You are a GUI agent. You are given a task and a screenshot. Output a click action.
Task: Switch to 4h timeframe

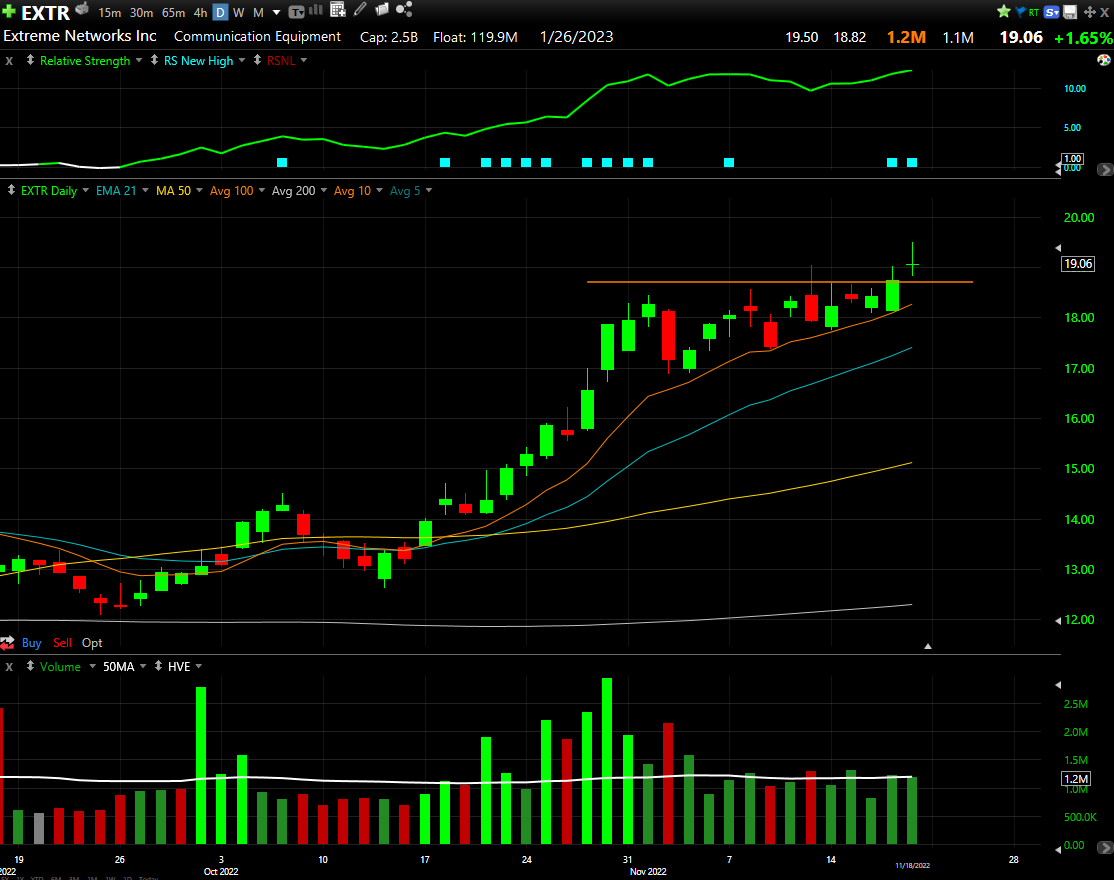tap(200, 13)
